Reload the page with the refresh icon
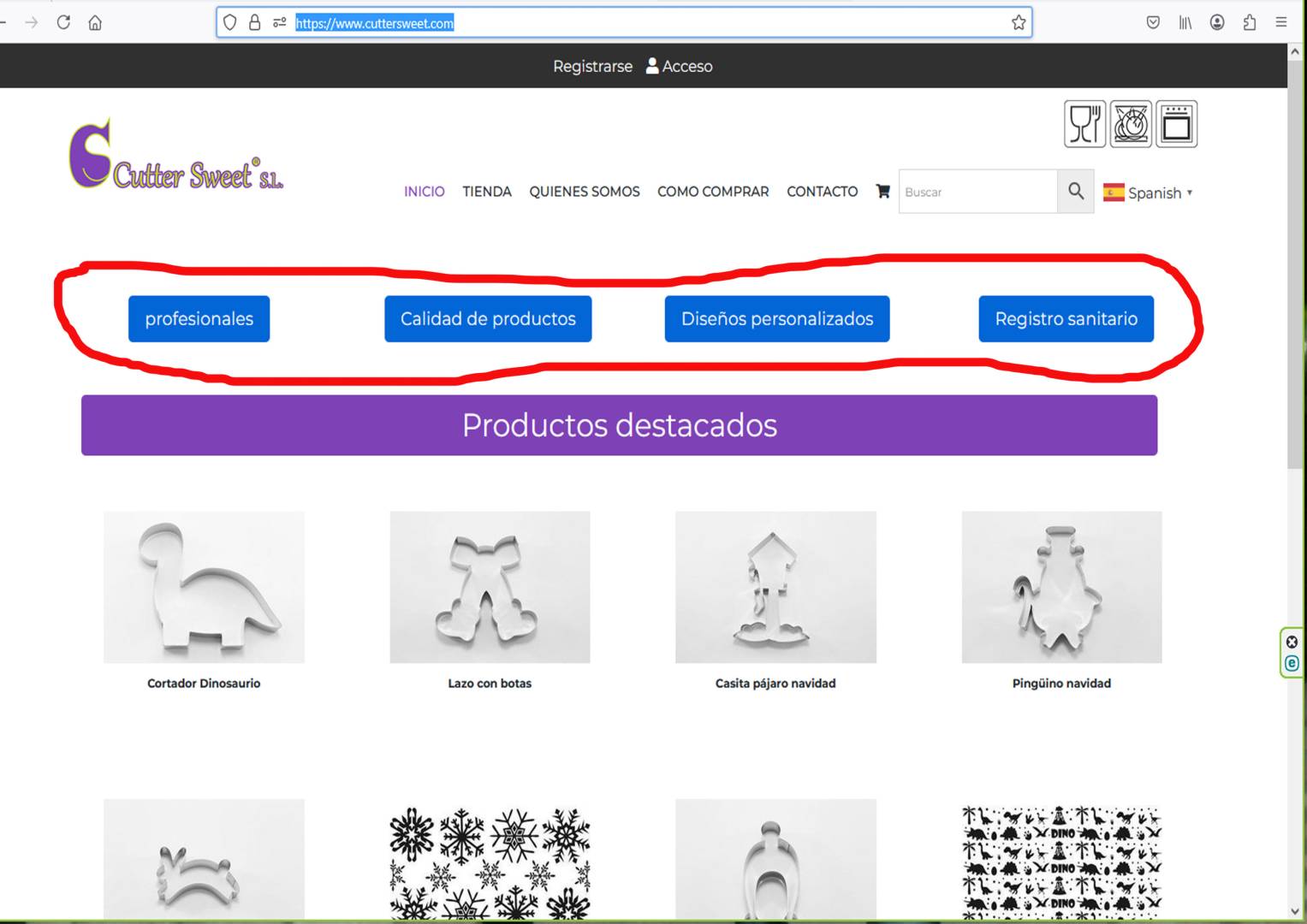The height and width of the screenshot is (924, 1307). click(x=63, y=22)
